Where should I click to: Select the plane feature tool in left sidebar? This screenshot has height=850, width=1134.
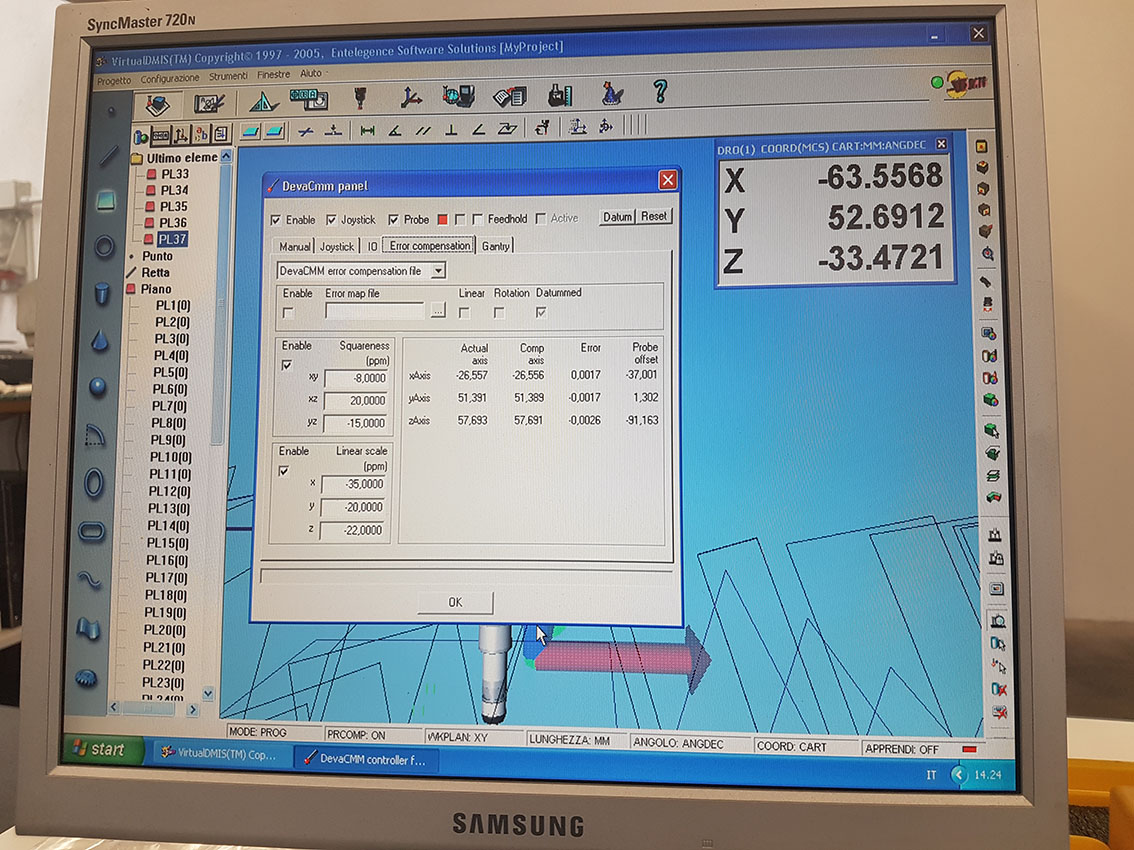click(x=106, y=200)
